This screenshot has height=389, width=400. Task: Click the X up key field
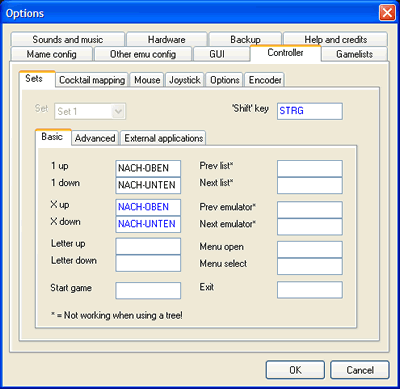pyautogui.click(x=148, y=207)
